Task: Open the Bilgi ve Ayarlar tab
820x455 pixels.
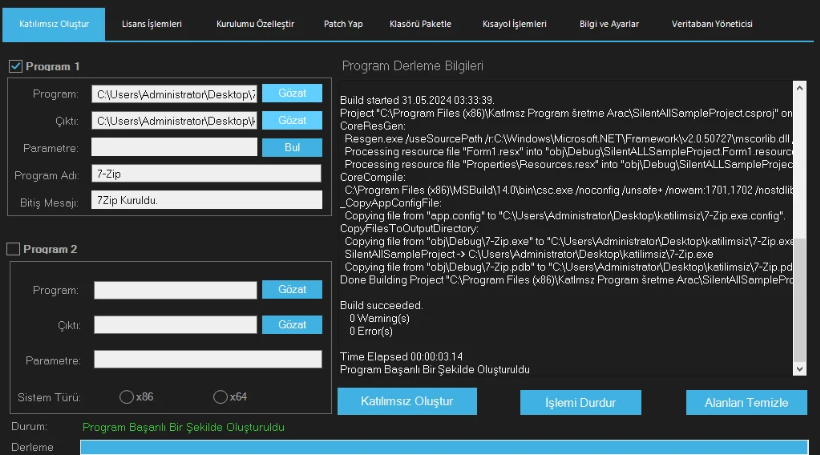Action: coord(609,23)
